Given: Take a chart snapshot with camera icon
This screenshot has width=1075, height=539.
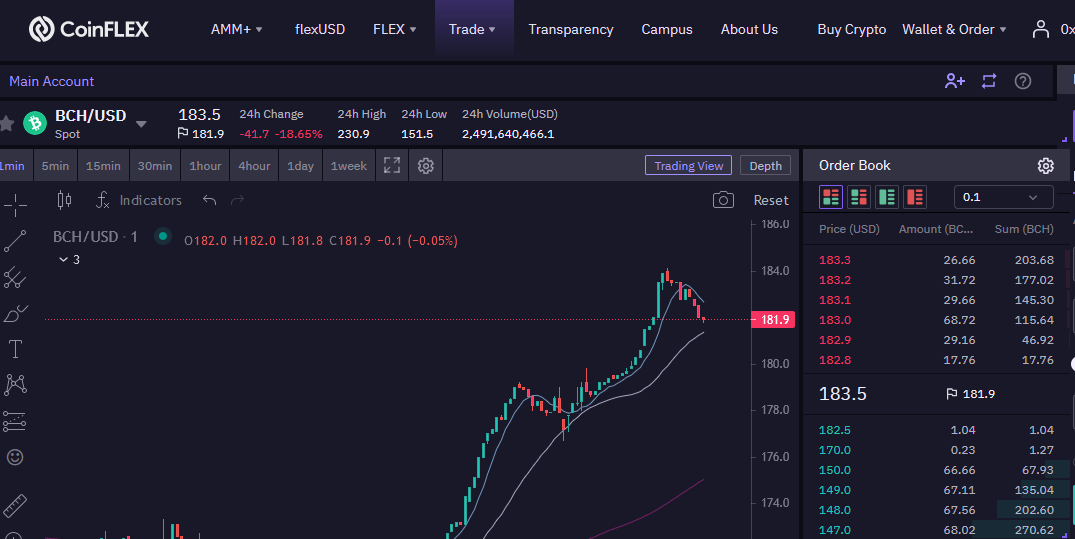Looking at the screenshot, I should pyautogui.click(x=723, y=200).
